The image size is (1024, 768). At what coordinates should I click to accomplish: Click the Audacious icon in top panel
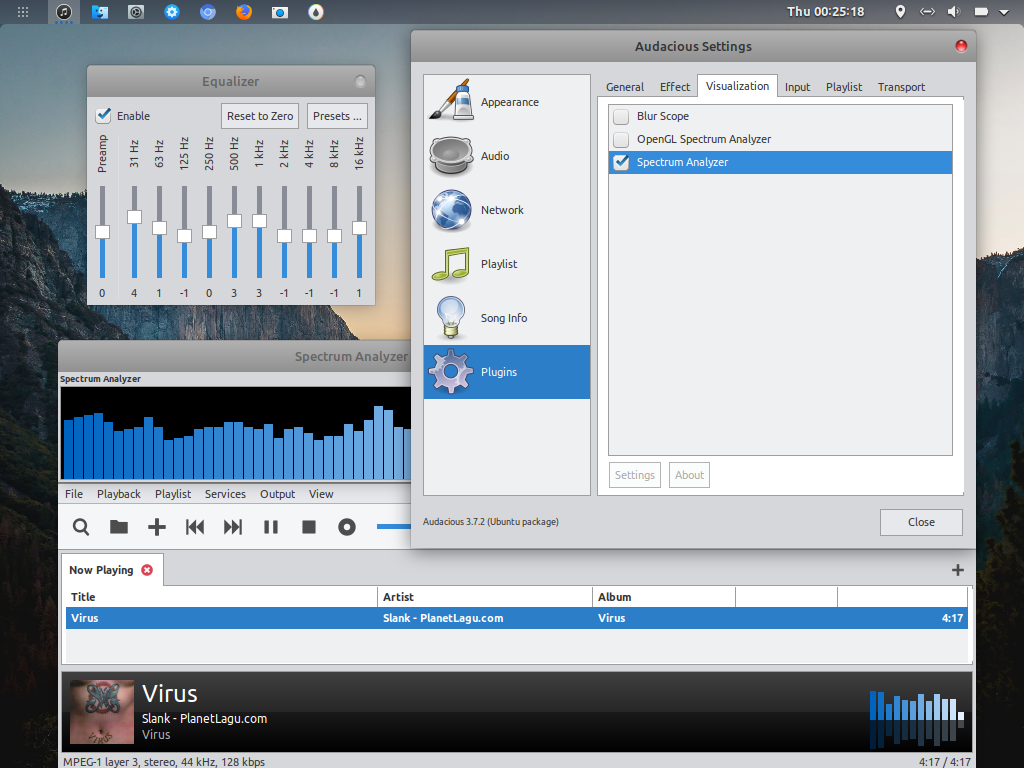click(x=63, y=12)
